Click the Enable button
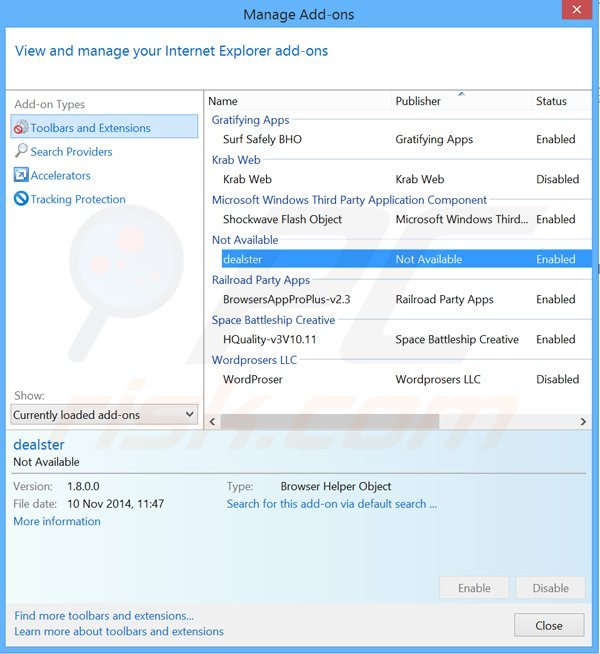This screenshot has height=654, width=600. [474, 588]
